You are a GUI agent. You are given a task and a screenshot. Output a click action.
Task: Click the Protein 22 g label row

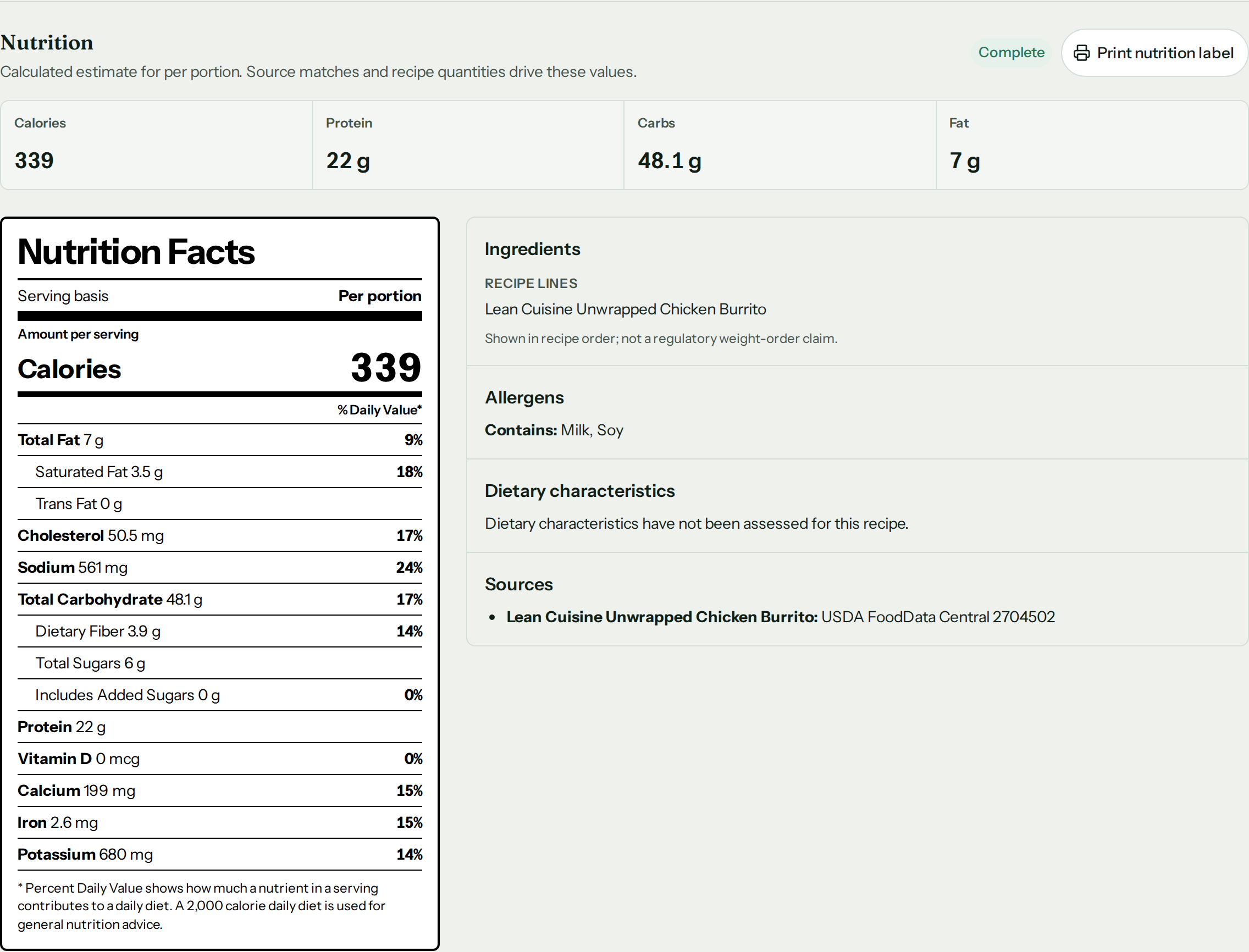220,727
